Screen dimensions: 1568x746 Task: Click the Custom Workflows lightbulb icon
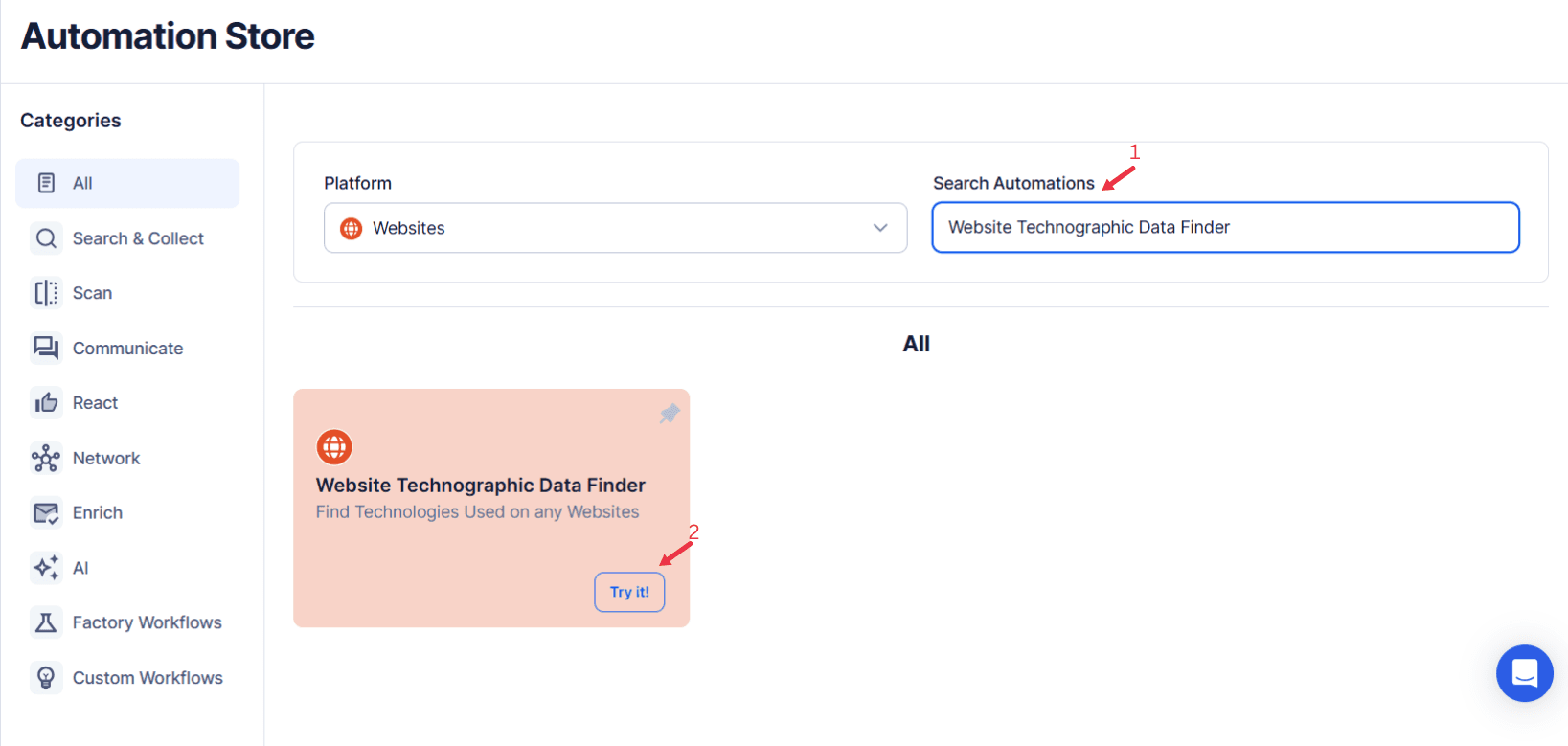click(45, 677)
